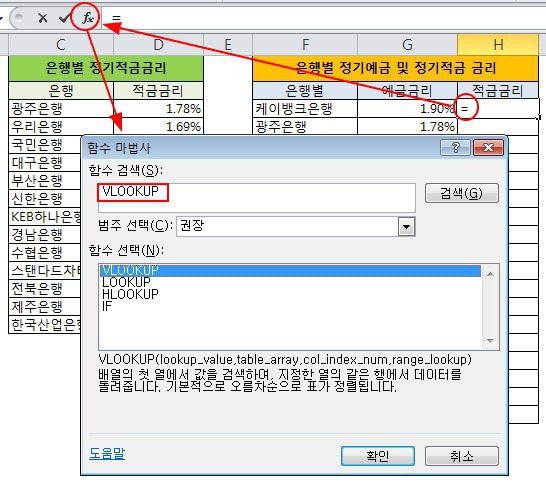Click the 은행별 정기적금금리 title cell
546x486 pixels.
(x=106, y=68)
